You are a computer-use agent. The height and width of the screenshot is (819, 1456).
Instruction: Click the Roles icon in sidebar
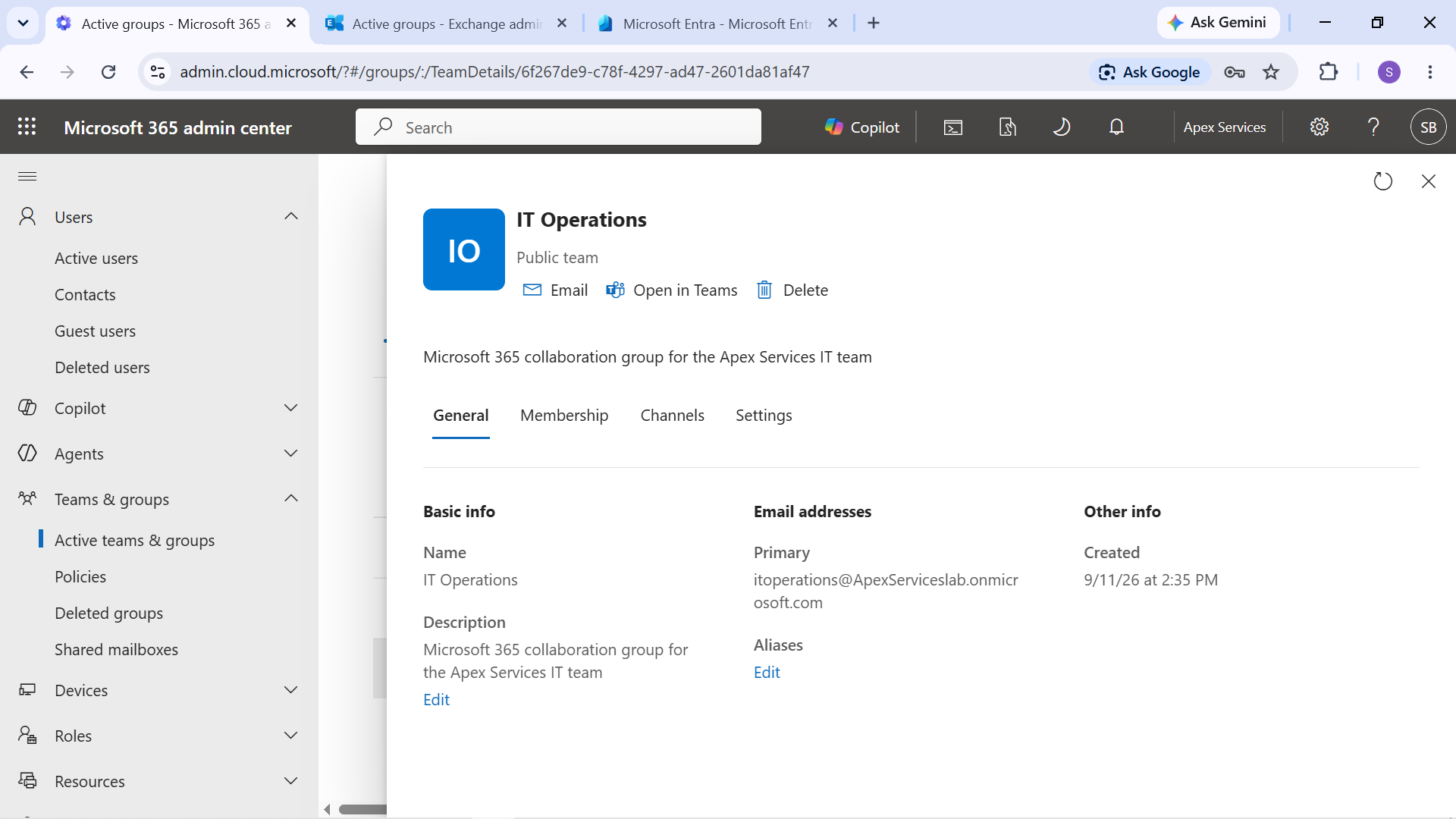click(27, 736)
